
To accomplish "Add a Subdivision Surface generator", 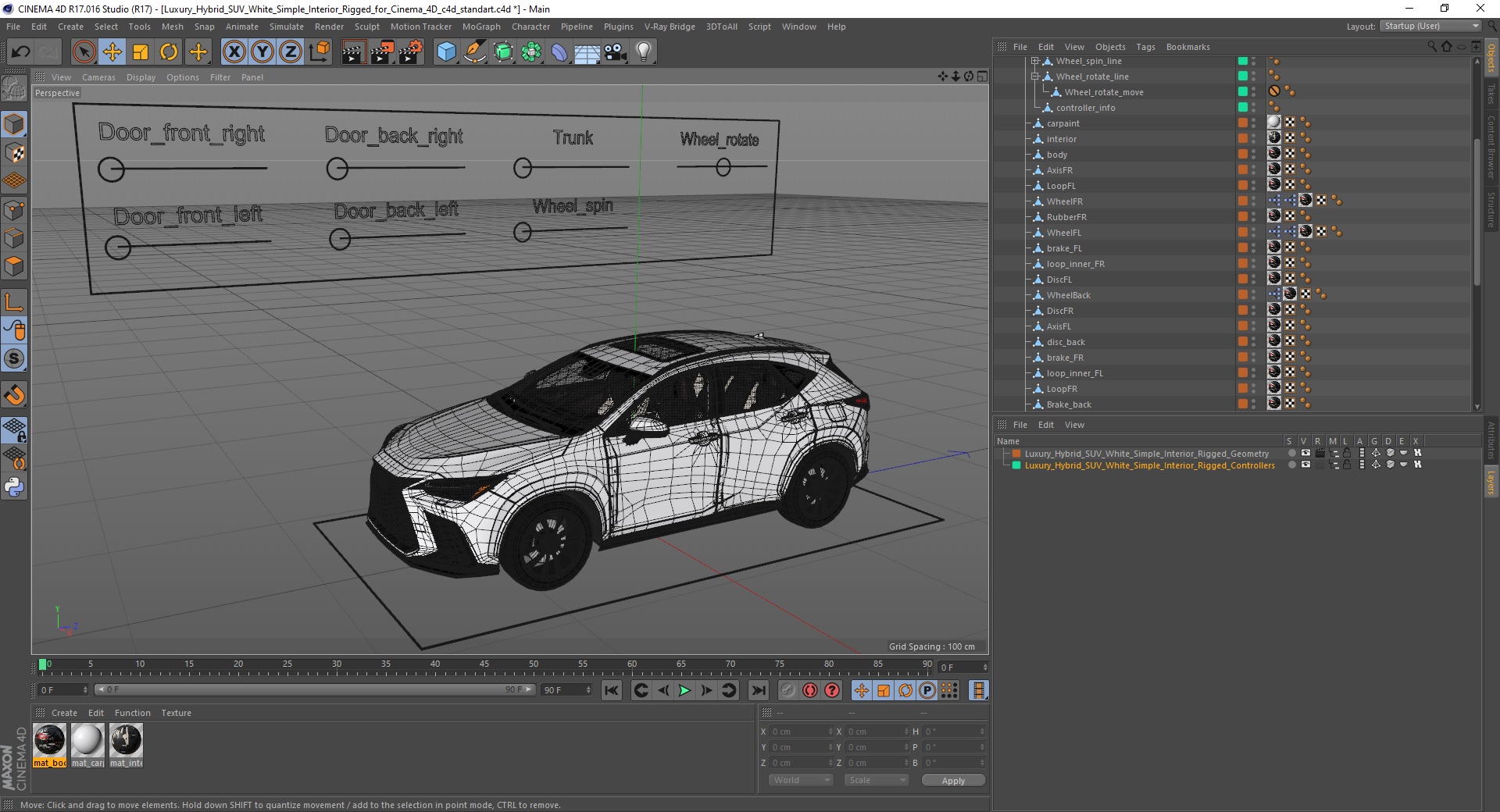I will coord(503,52).
